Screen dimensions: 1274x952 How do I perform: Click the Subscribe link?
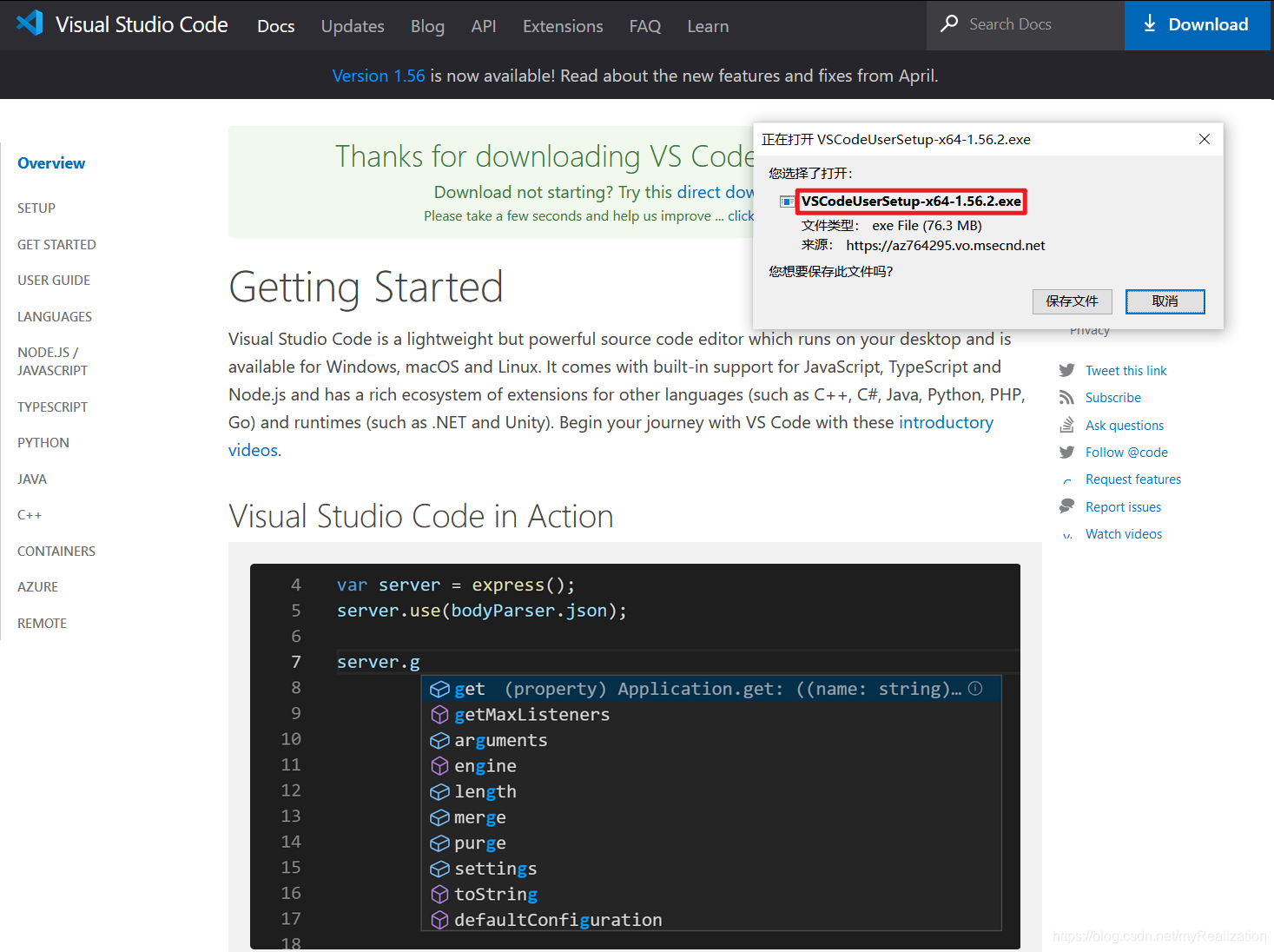[x=1113, y=398]
